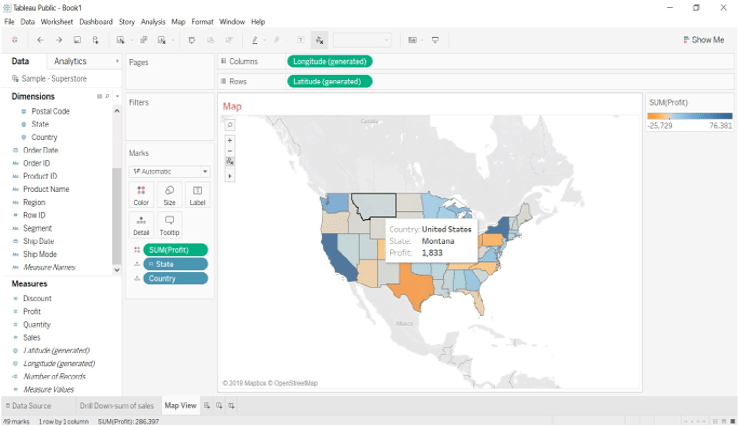Click the Undo arrow in the toolbar
739x425 pixels.
click(x=40, y=40)
